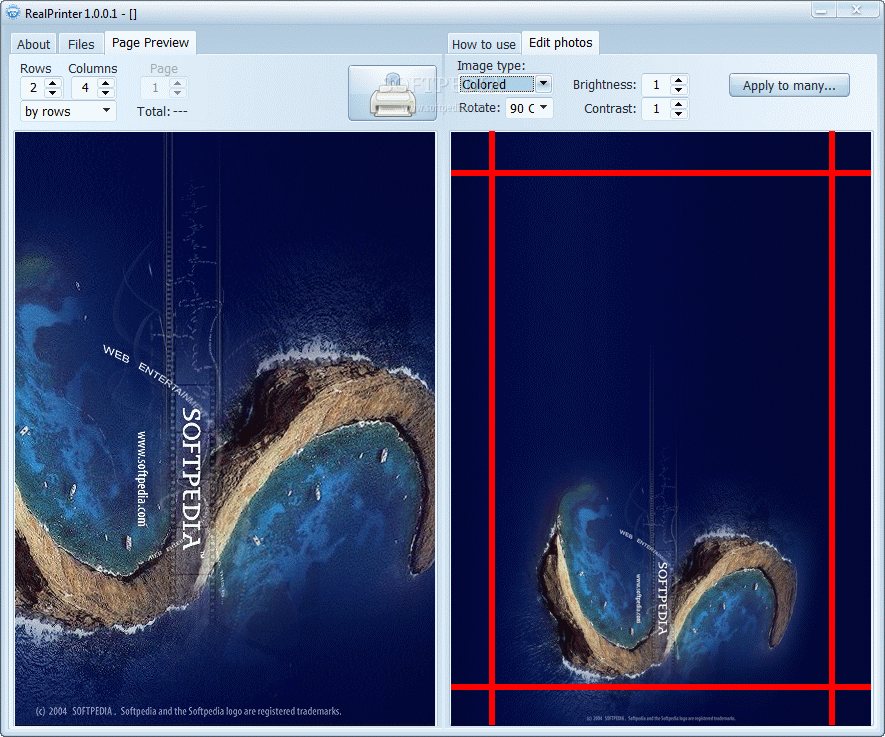The height and width of the screenshot is (737, 885).
Task: Click the 'Total: ---' text
Action: coord(162,111)
